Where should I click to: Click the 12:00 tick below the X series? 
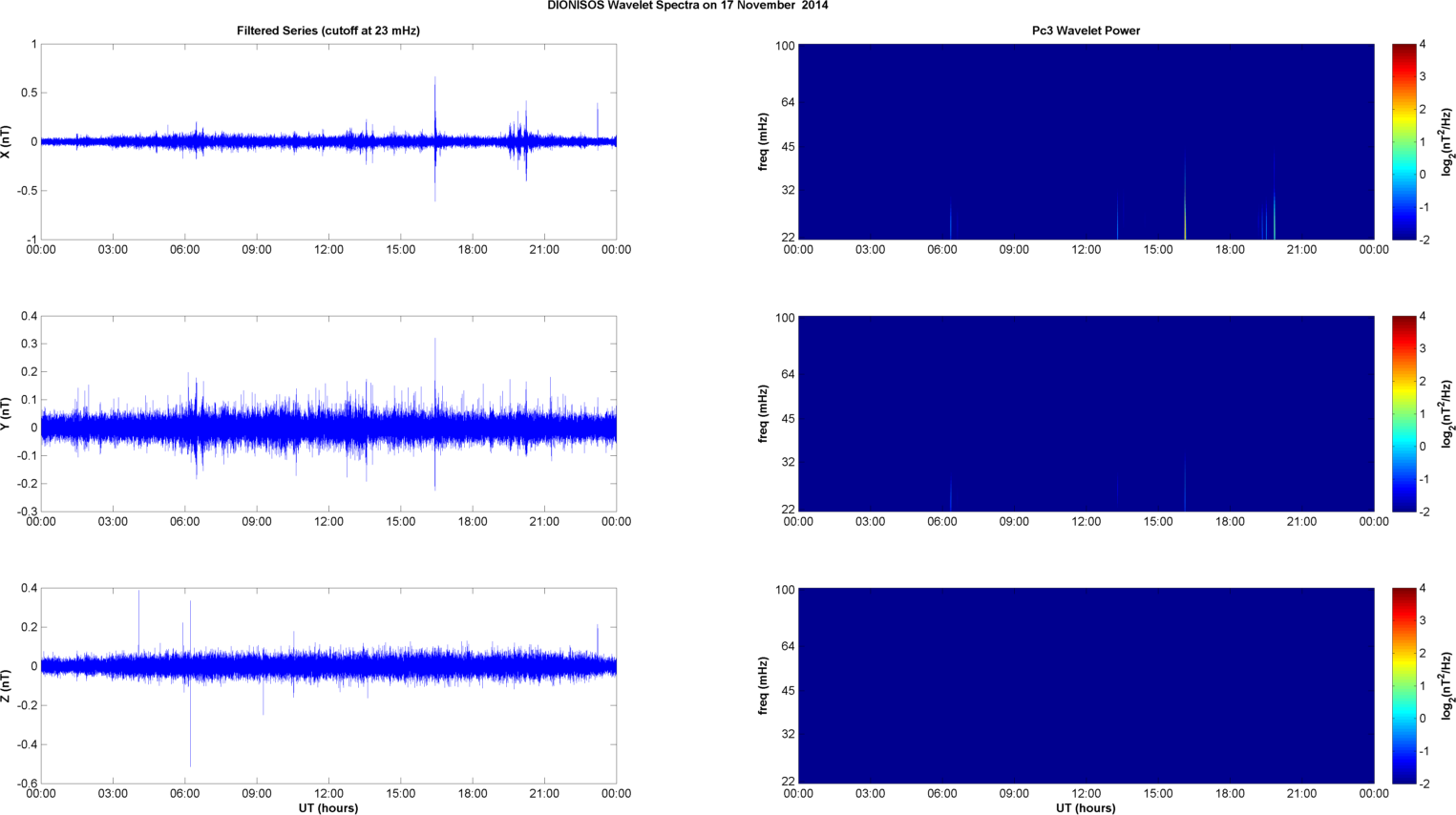(x=328, y=250)
